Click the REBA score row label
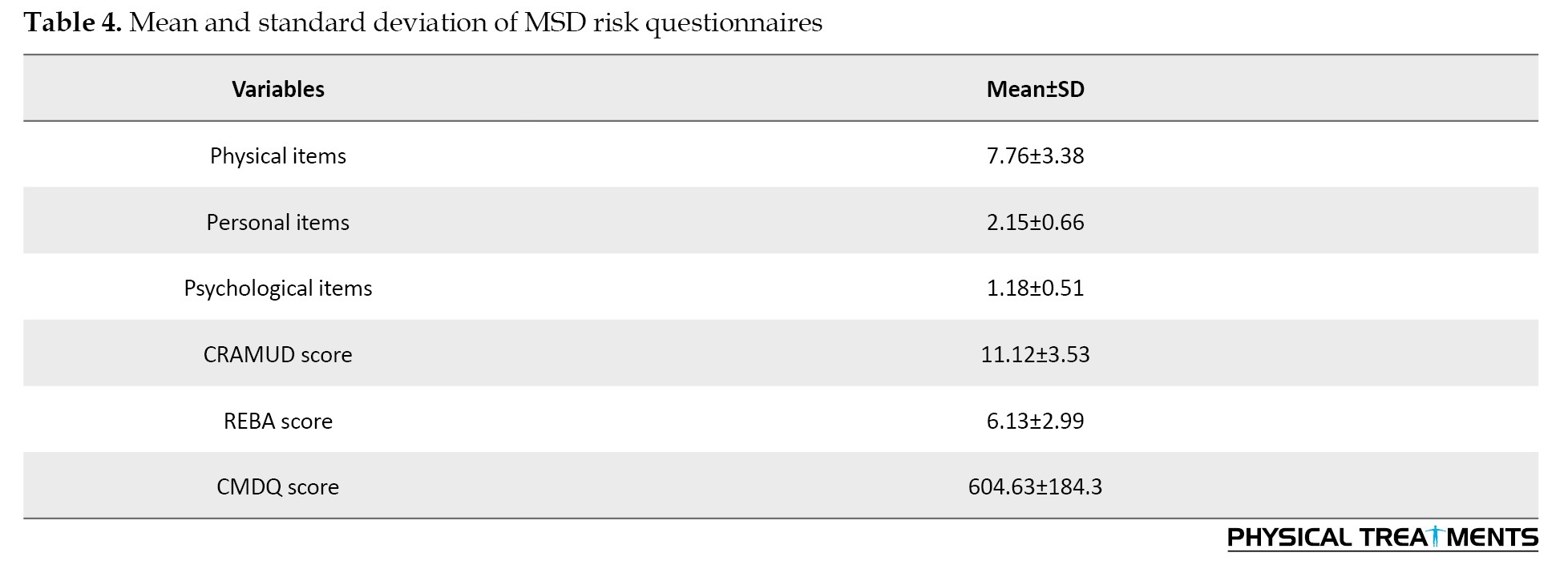 click(x=278, y=421)
